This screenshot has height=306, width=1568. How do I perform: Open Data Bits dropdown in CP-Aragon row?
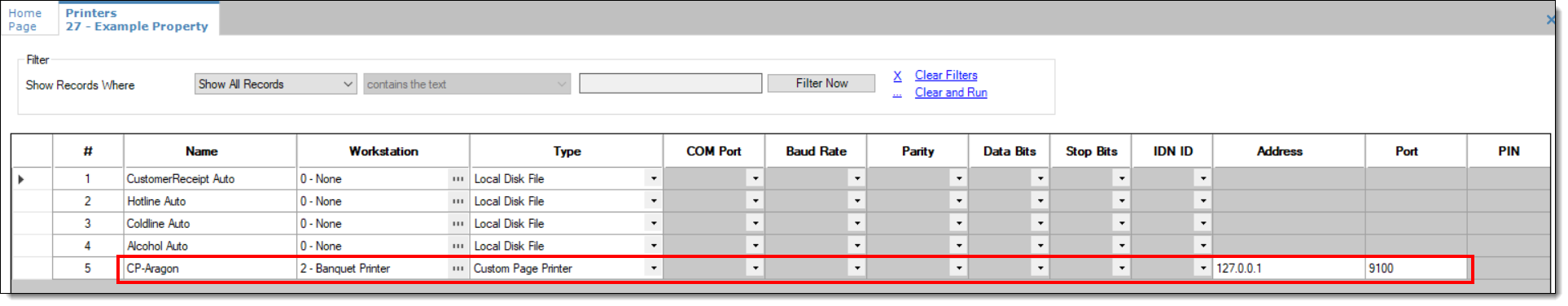(1040, 269)
